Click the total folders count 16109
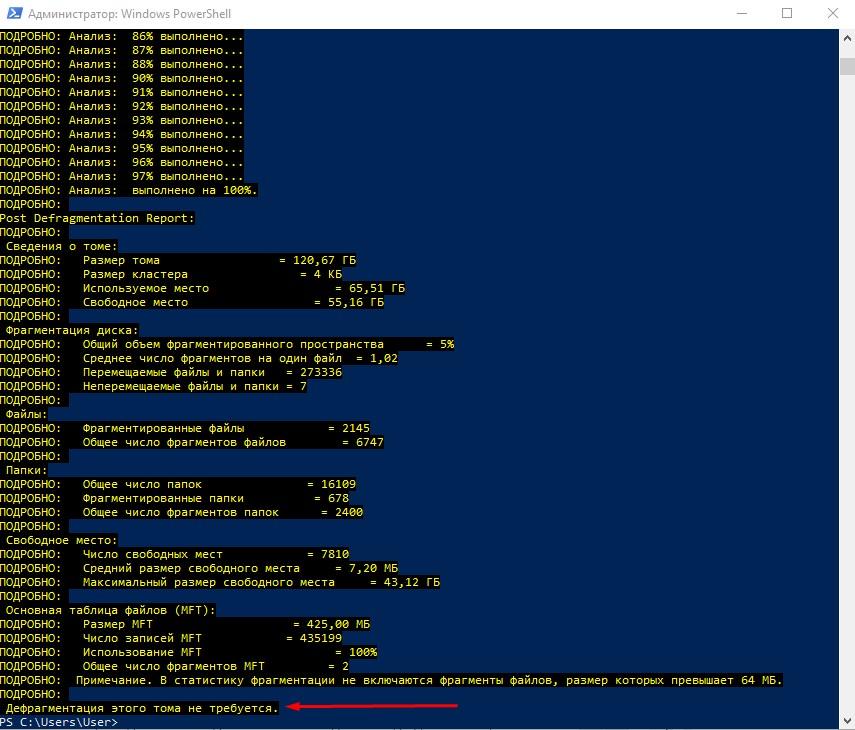This screenshot has height=730, width=855. click(x=338, y=484)
